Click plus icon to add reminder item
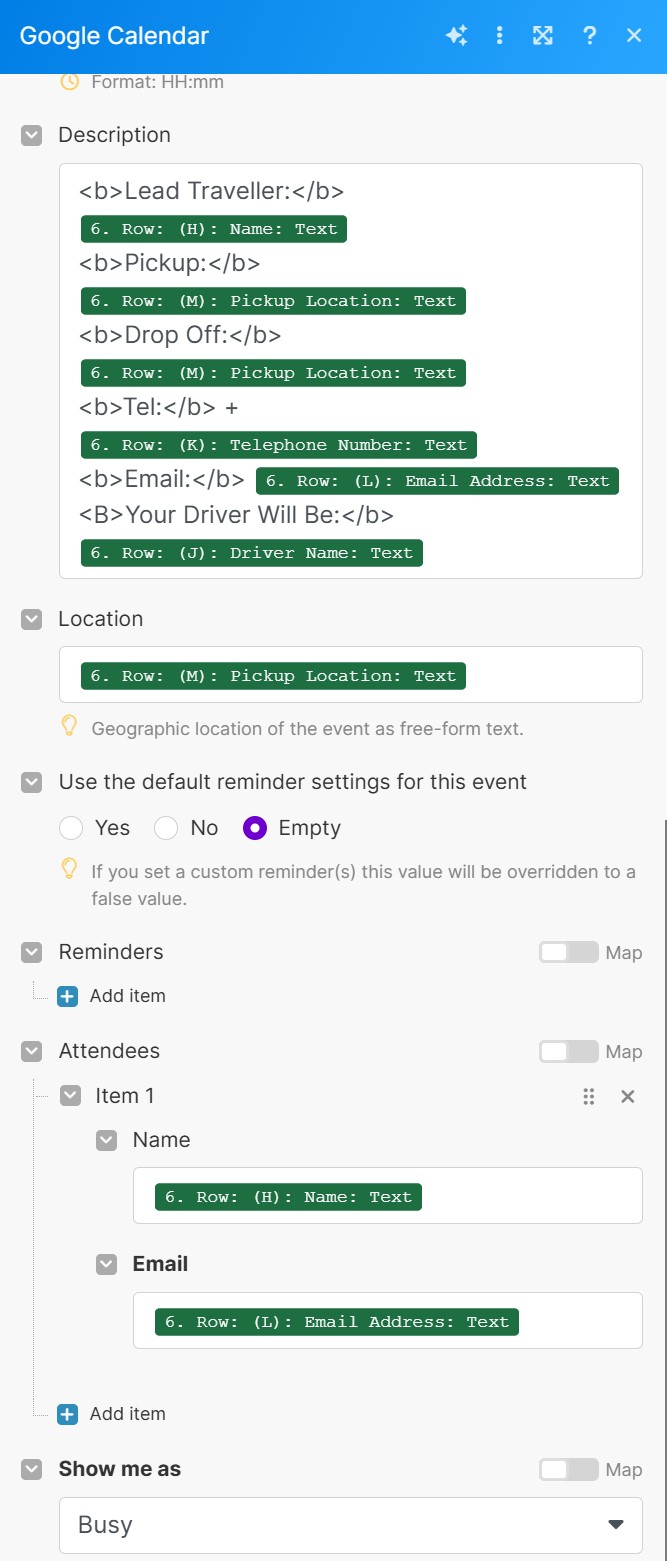667x1561 pixels. tap(68, 996)
